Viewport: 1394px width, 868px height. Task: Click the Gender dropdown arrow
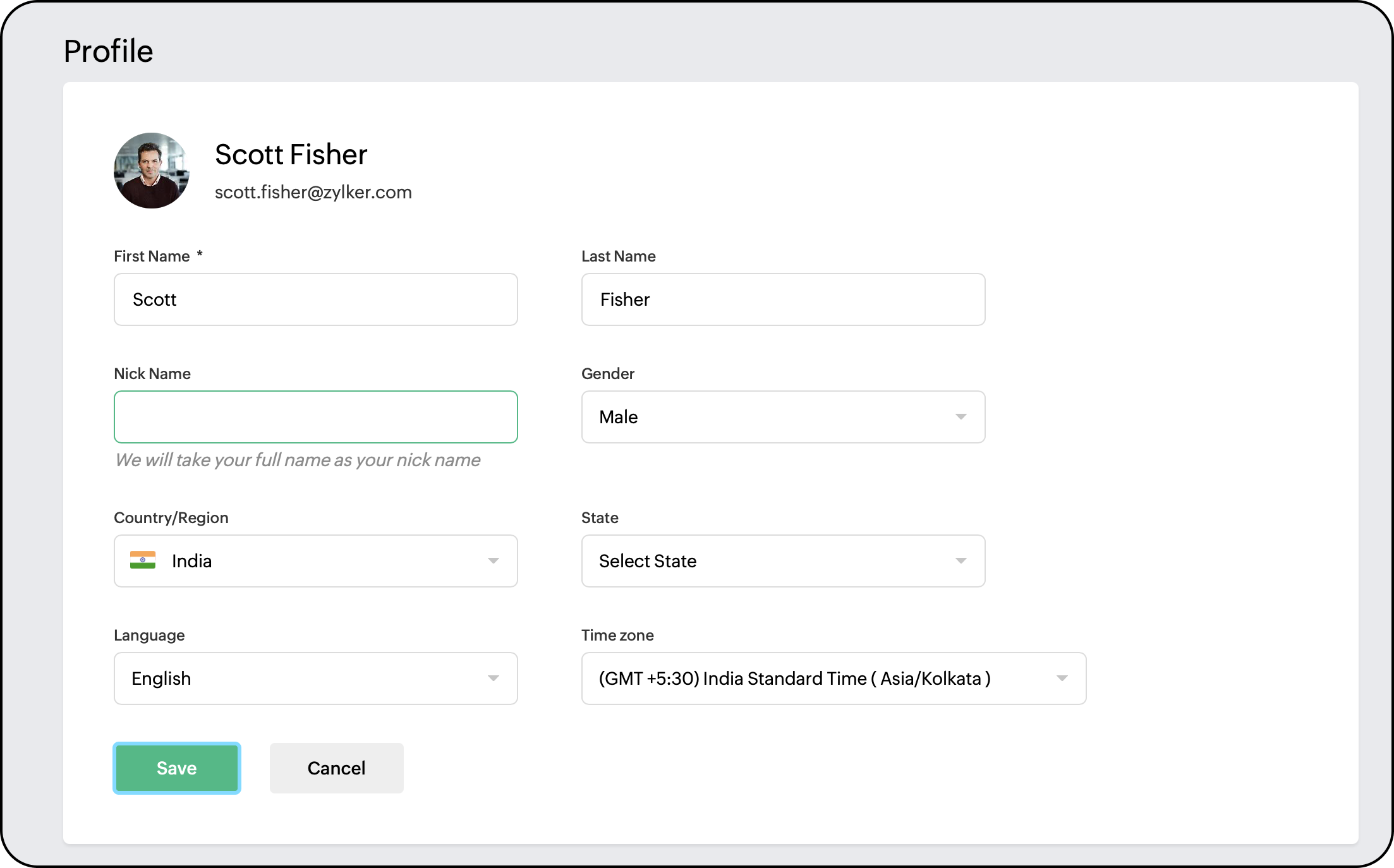point(961,417)
